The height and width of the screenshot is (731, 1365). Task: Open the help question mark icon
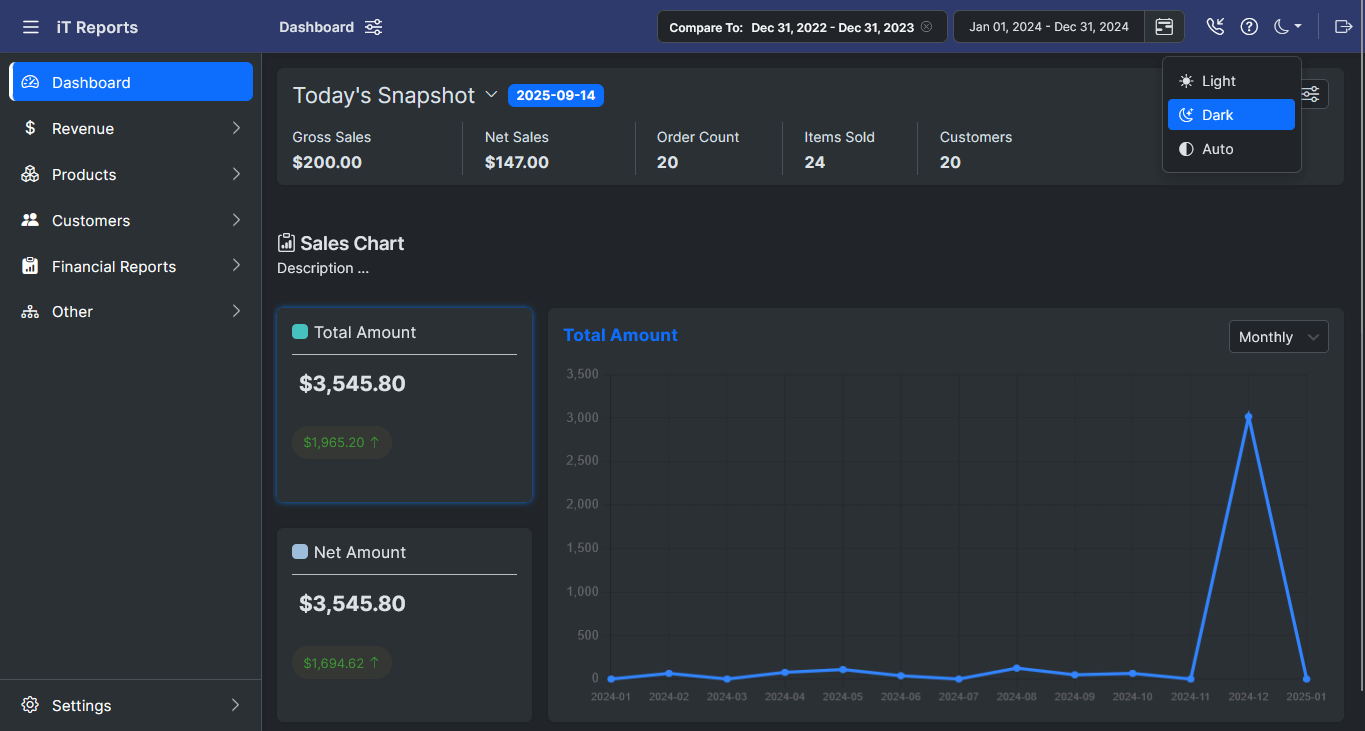pos(1249,27)
